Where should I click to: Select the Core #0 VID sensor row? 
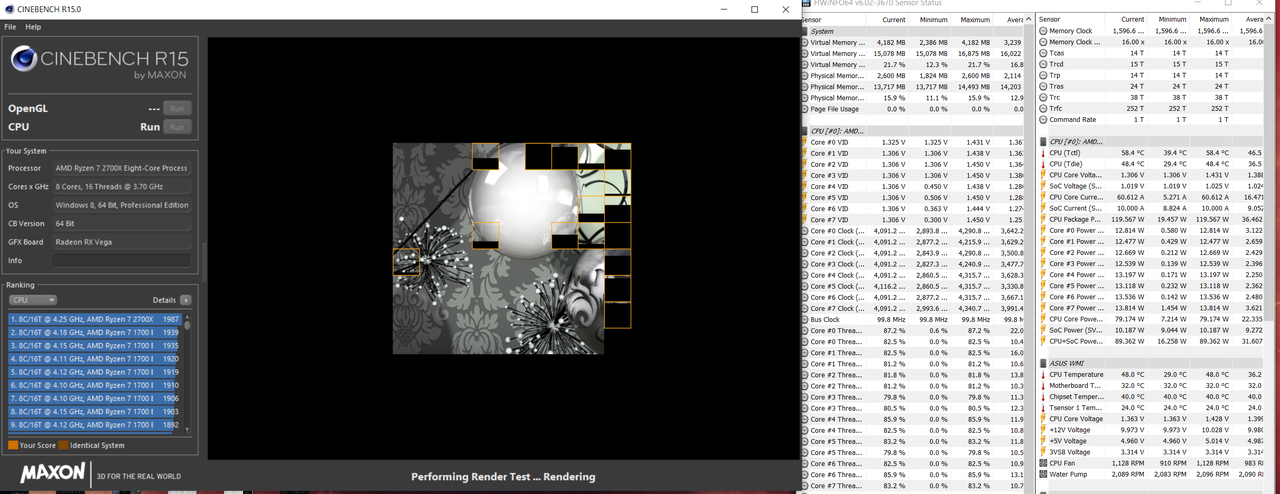(912, 142)
